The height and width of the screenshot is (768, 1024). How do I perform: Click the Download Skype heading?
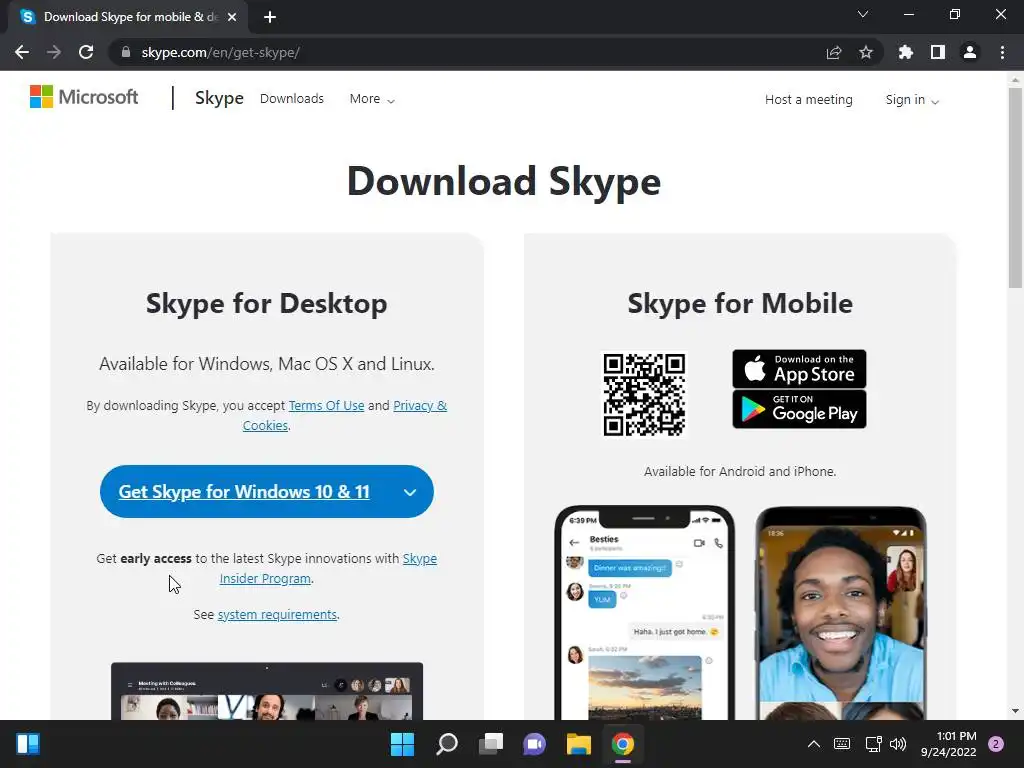(x=504, y=182)
